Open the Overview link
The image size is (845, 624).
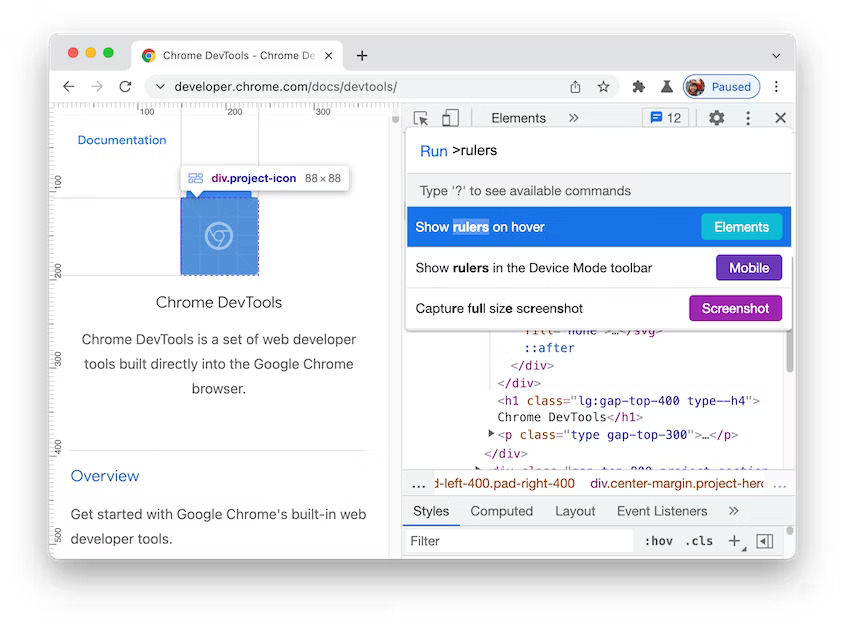coord(105,476)
